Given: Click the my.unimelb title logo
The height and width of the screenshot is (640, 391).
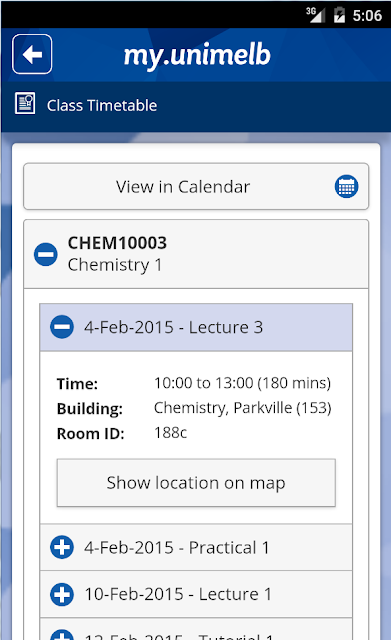Looking at the screenshot, I should pos(197,55).
